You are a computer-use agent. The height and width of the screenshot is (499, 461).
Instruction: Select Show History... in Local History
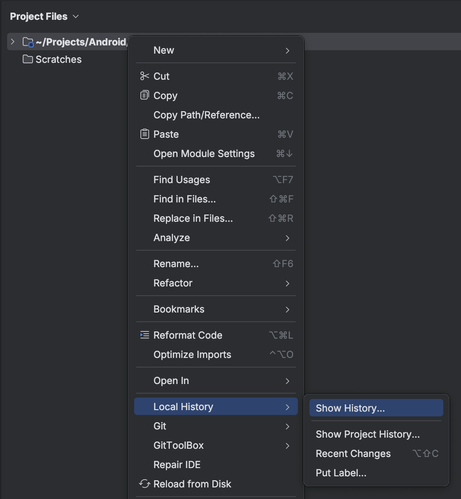coord(376,408)
